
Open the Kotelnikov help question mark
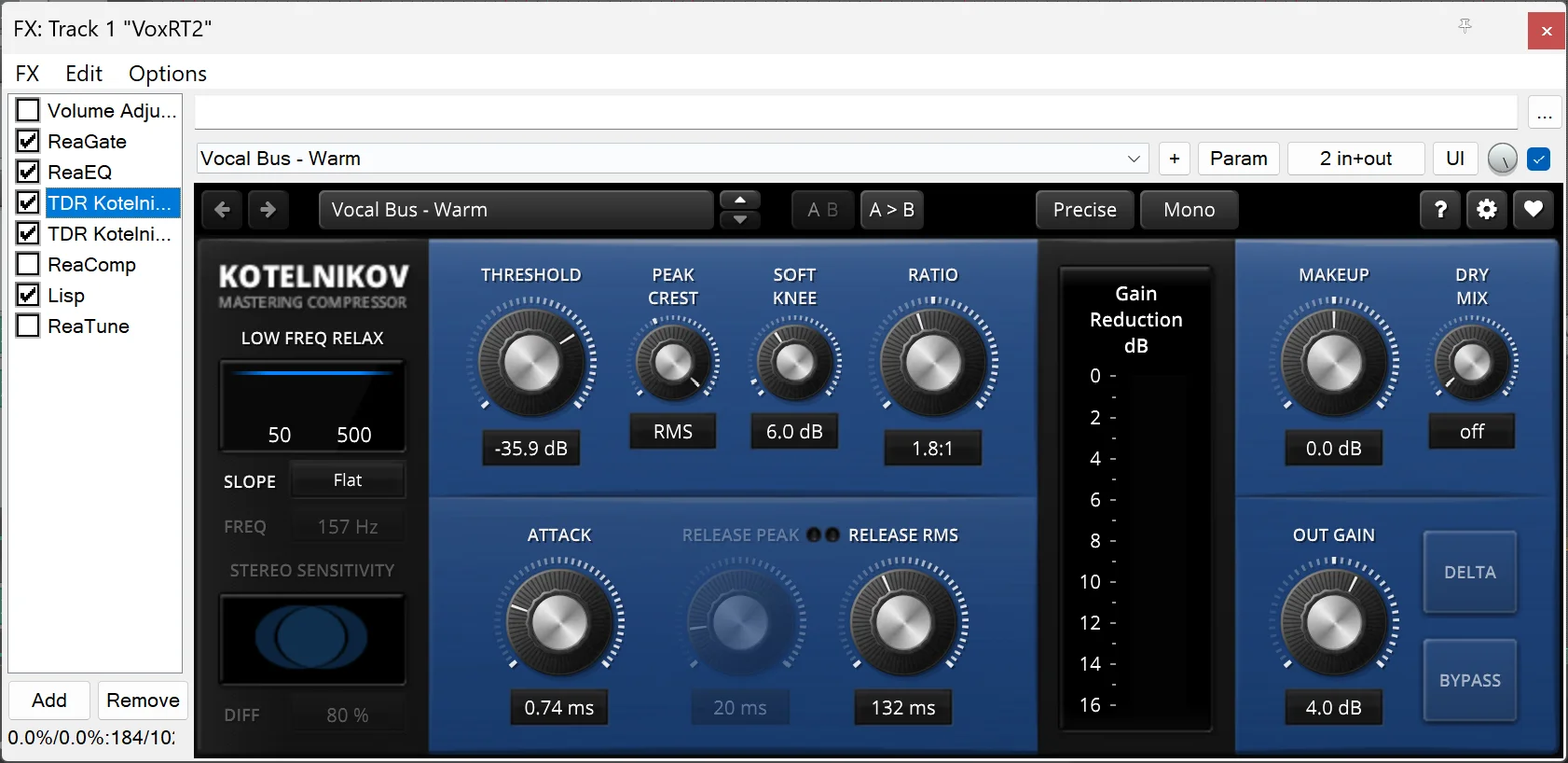coord(1440,210)
